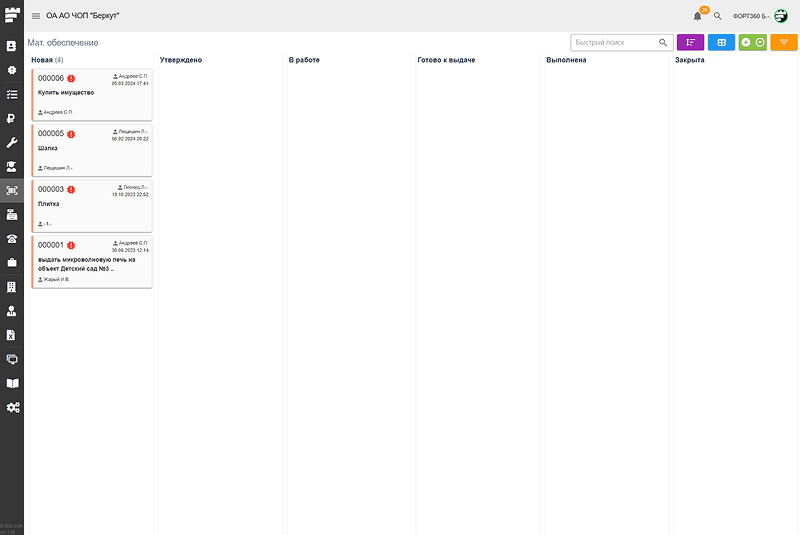Open the hamburger menu next to company name
The height and width of the screenshot is (535, 800).
tap(36, 16)
